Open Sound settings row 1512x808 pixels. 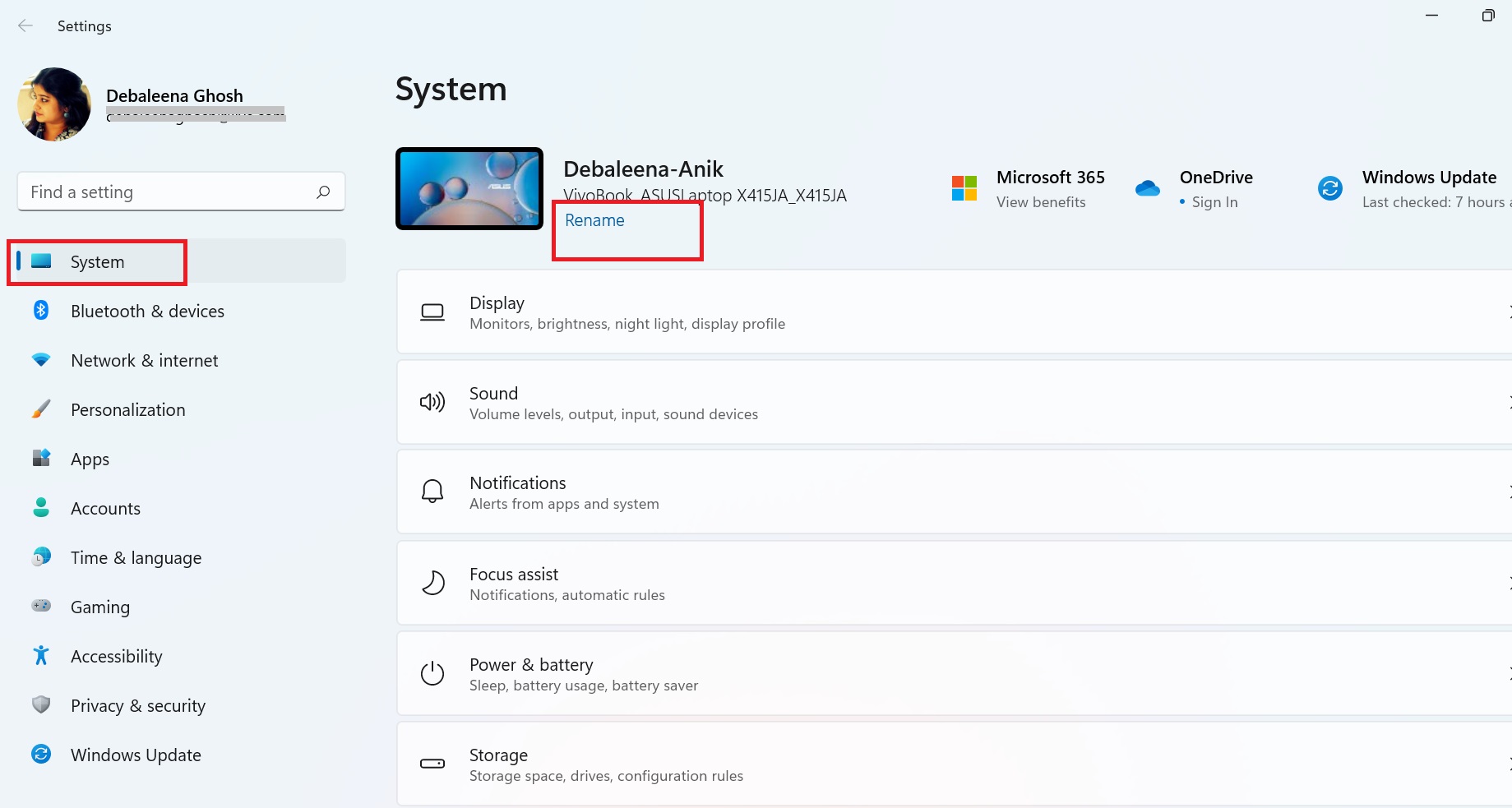coord(954,402)
